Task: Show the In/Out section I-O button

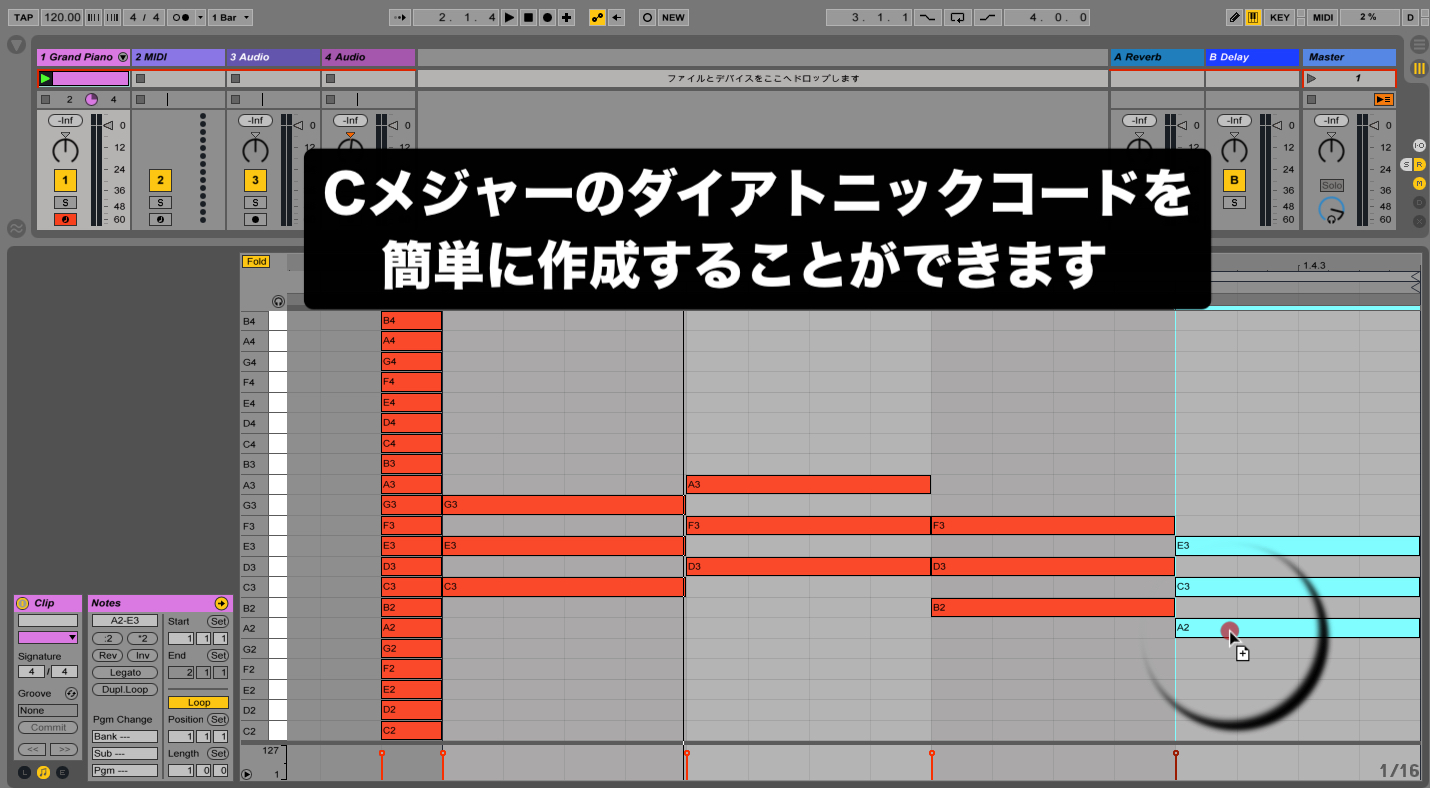Action: click(1419, 145)
